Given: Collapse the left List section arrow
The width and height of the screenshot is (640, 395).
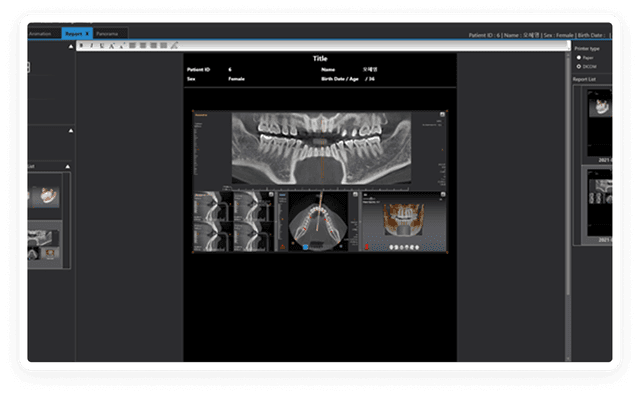Looking at the screenshot, I should click(x=67, y=166).
